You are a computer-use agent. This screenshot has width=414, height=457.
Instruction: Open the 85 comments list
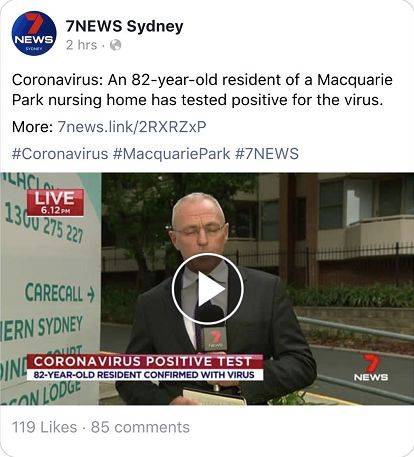(x=140, y=427)
